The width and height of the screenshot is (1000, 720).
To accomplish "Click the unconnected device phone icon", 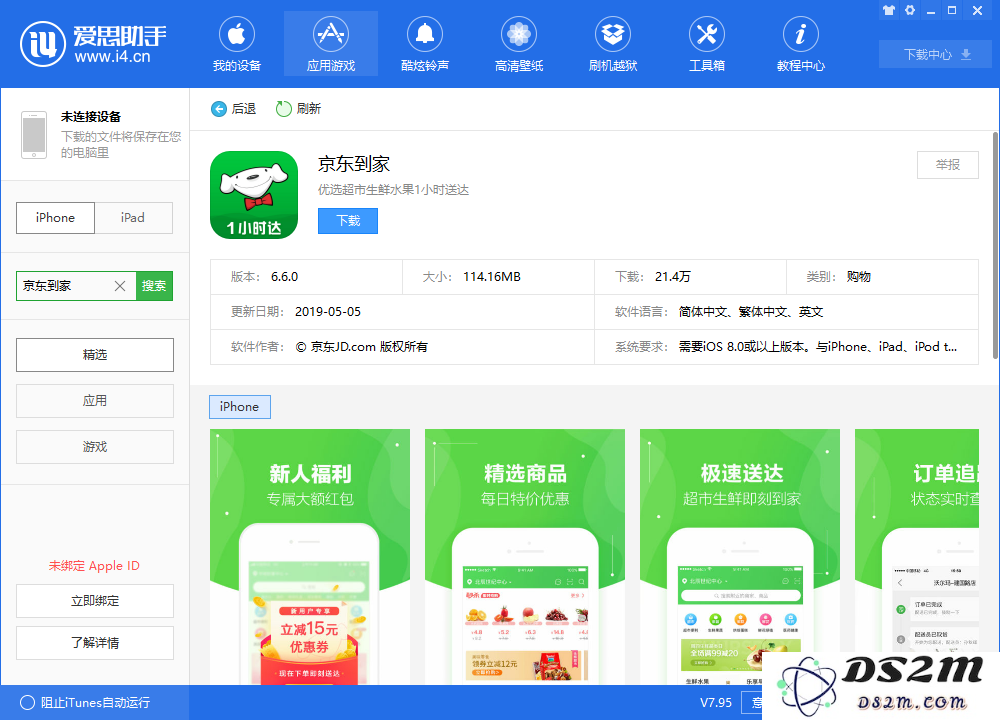I will [x=34, y=135].
